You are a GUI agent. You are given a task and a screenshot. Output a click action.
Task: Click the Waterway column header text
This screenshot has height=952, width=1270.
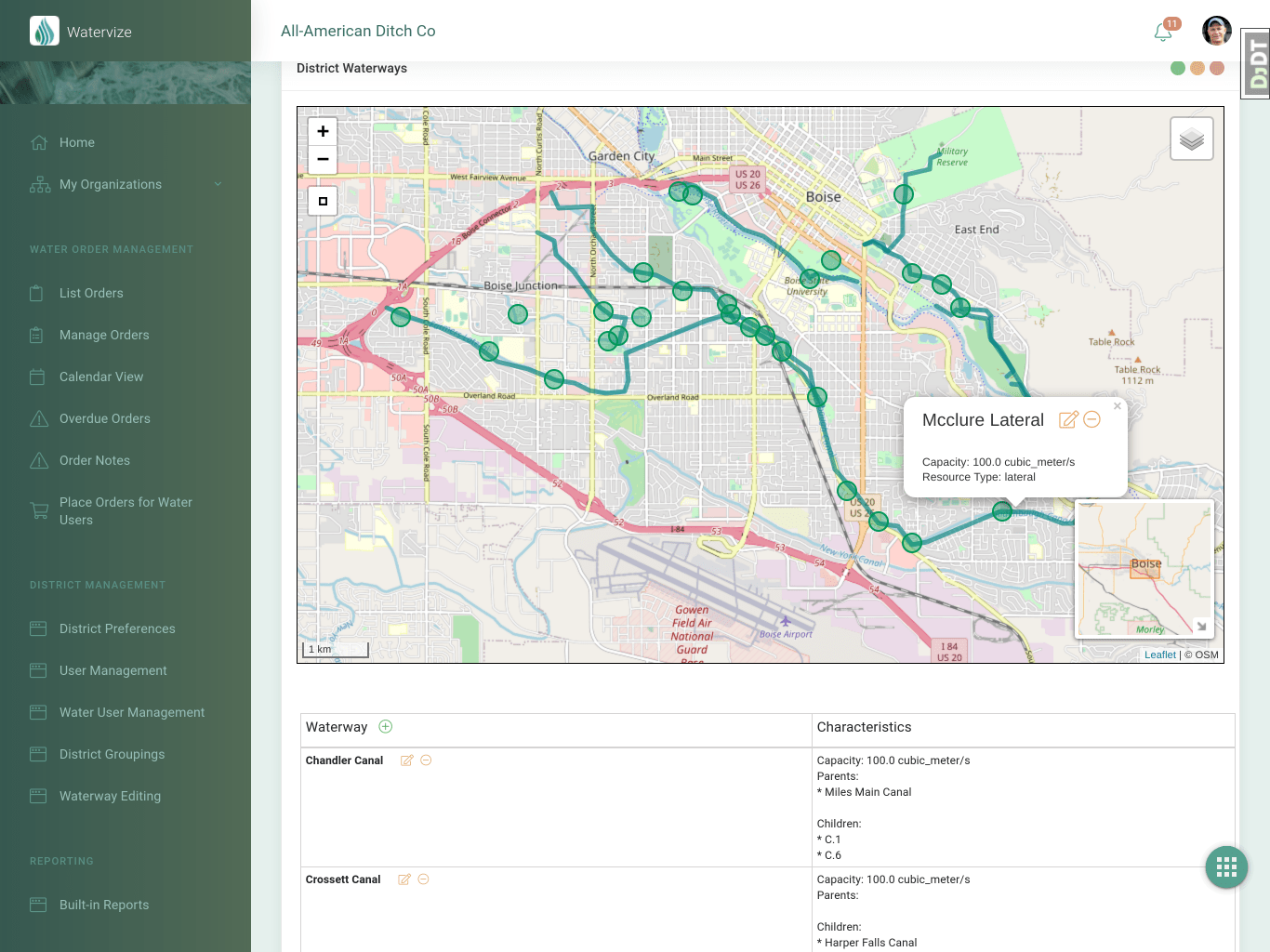click(337, 727)
